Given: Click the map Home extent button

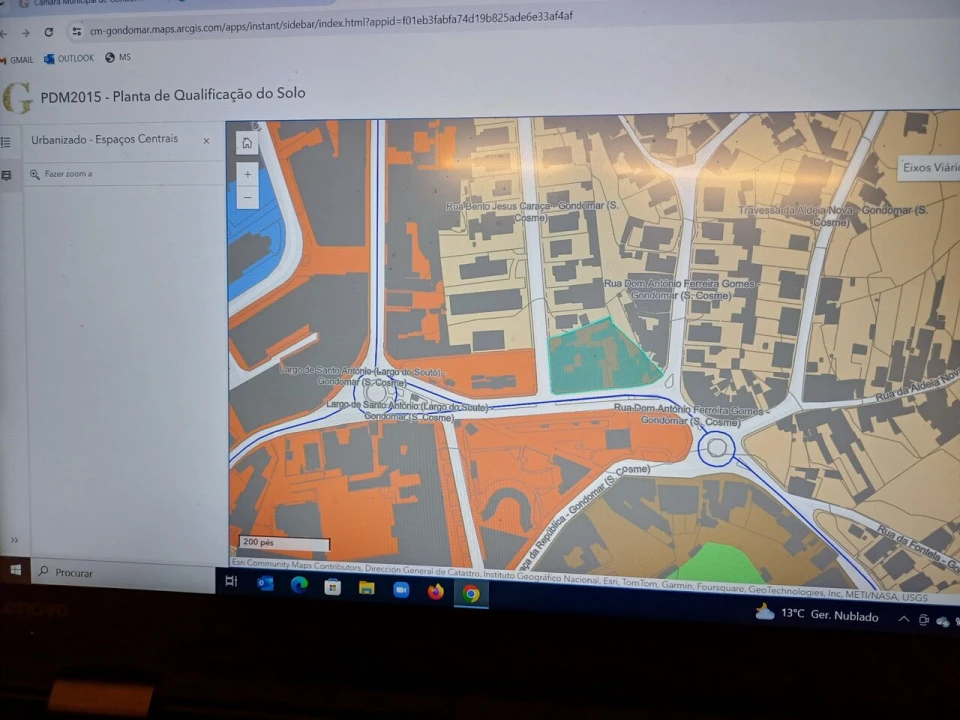Looking at the screenshot, I should 247,143.
